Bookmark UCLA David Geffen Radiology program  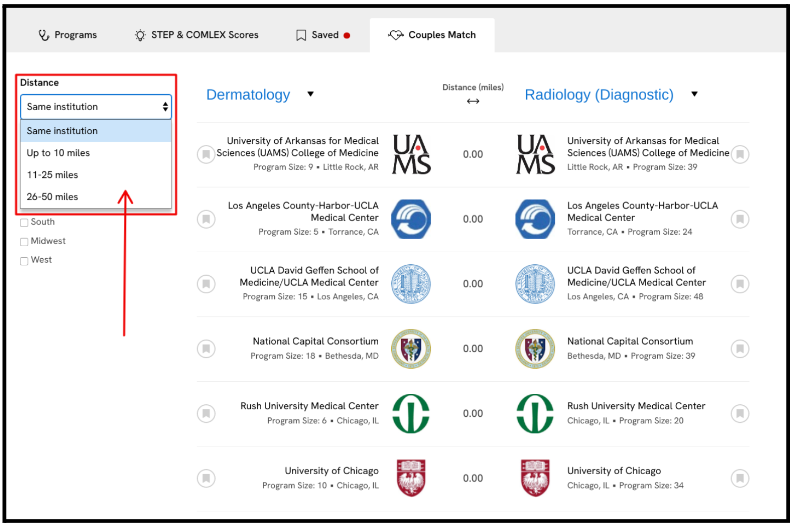[x=740, y=284]
